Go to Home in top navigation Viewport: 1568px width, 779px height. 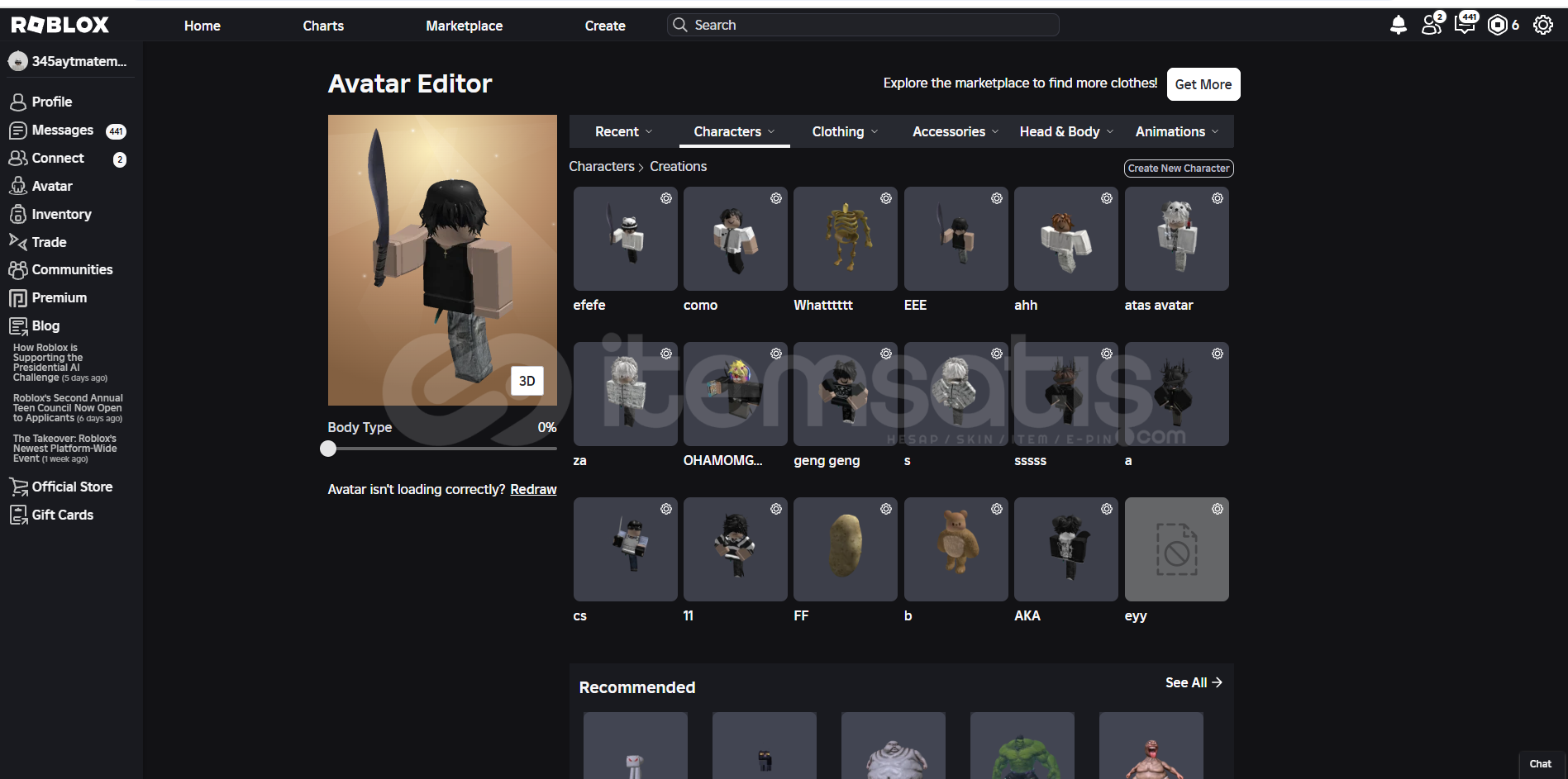click(x=203, y=26)
